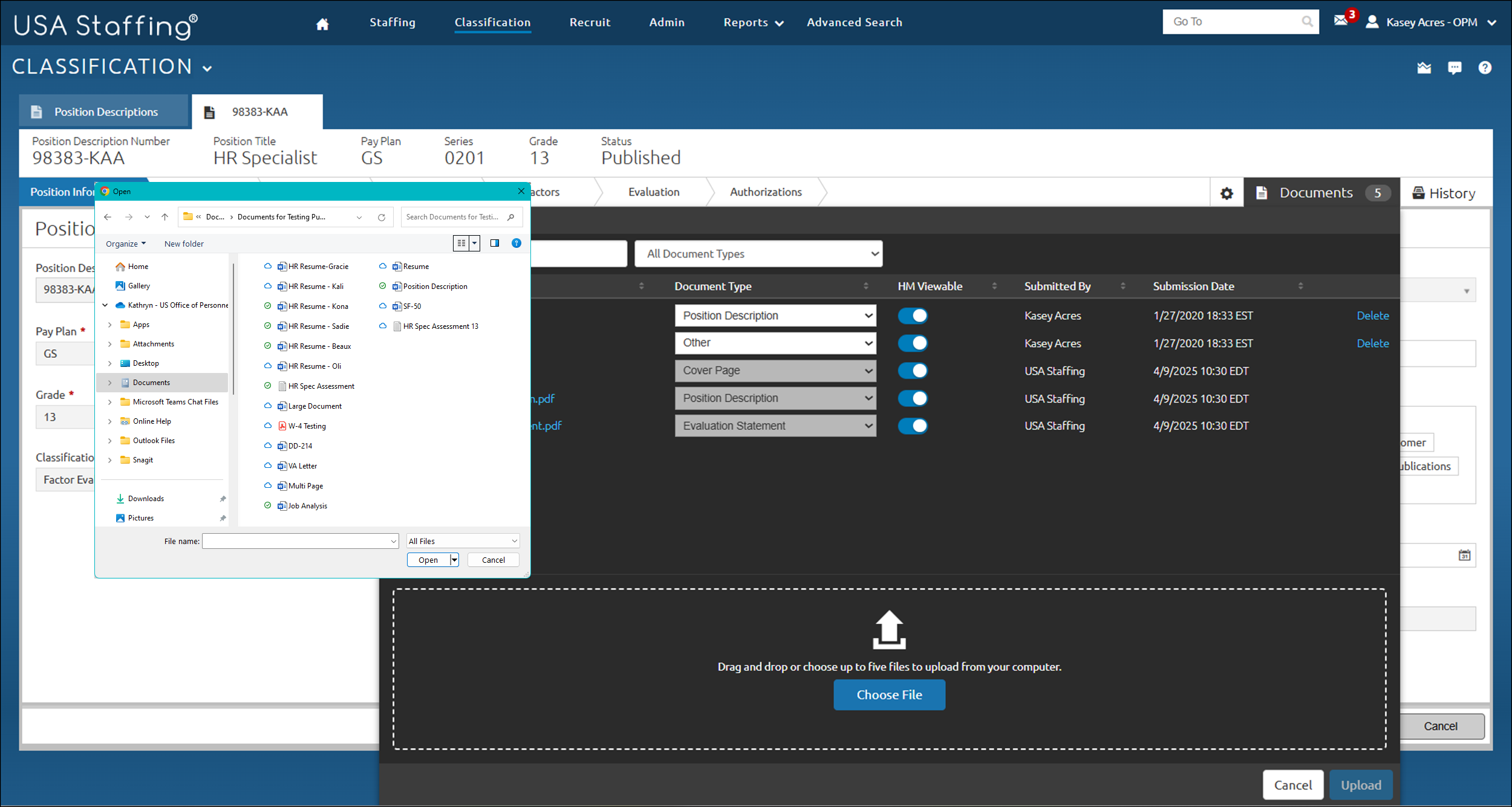Toggle the preview pane in Open dialog
This screenshot has height=807, width=1512.
coord(495,243)
